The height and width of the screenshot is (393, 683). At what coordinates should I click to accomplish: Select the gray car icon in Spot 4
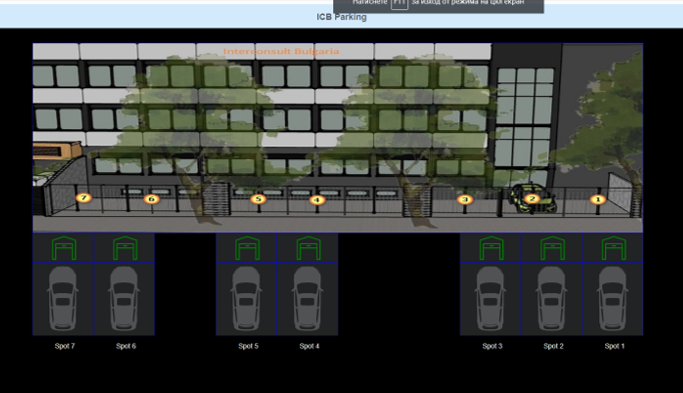(308, 299)
